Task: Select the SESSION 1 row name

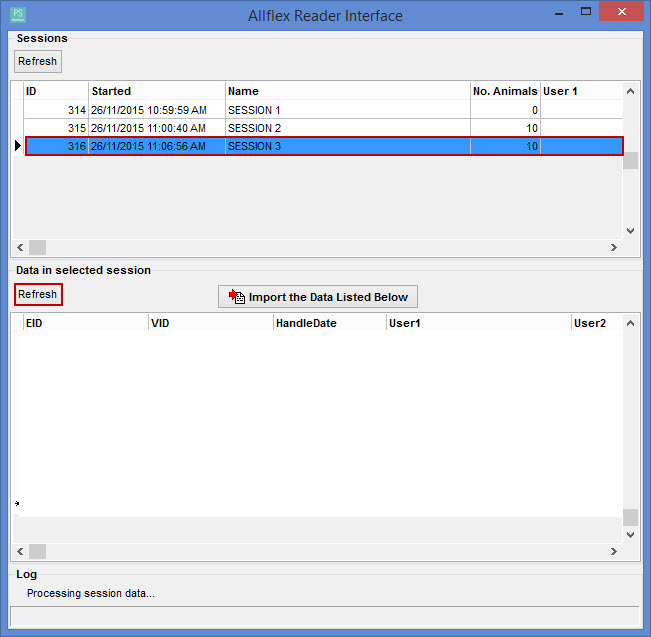Action: [254, 110]
